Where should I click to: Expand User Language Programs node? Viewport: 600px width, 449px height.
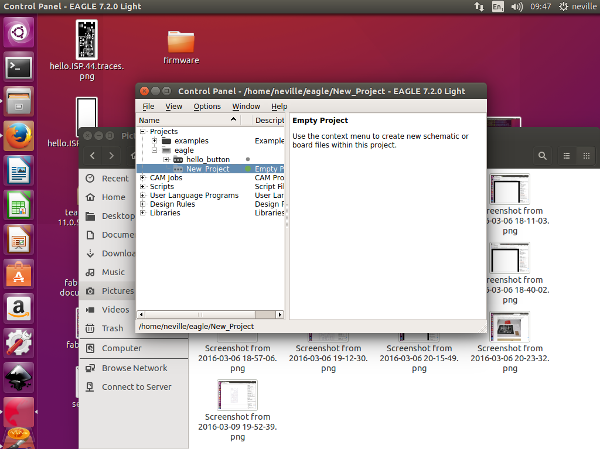(143, 195)
